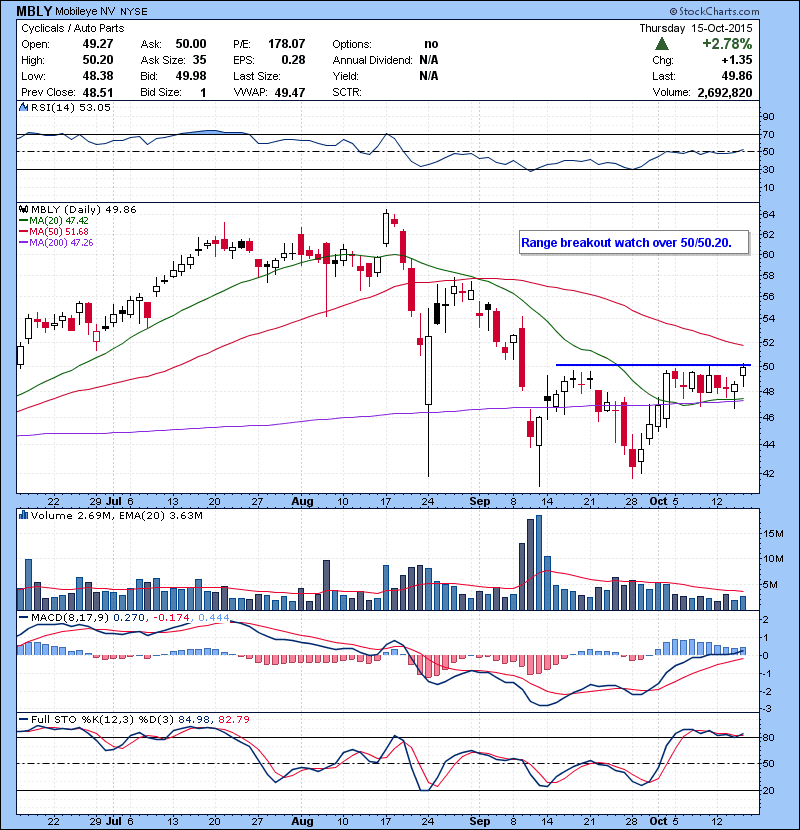Click the MBLY ticker symbol title
800x830 pixels.
[34, 11]
